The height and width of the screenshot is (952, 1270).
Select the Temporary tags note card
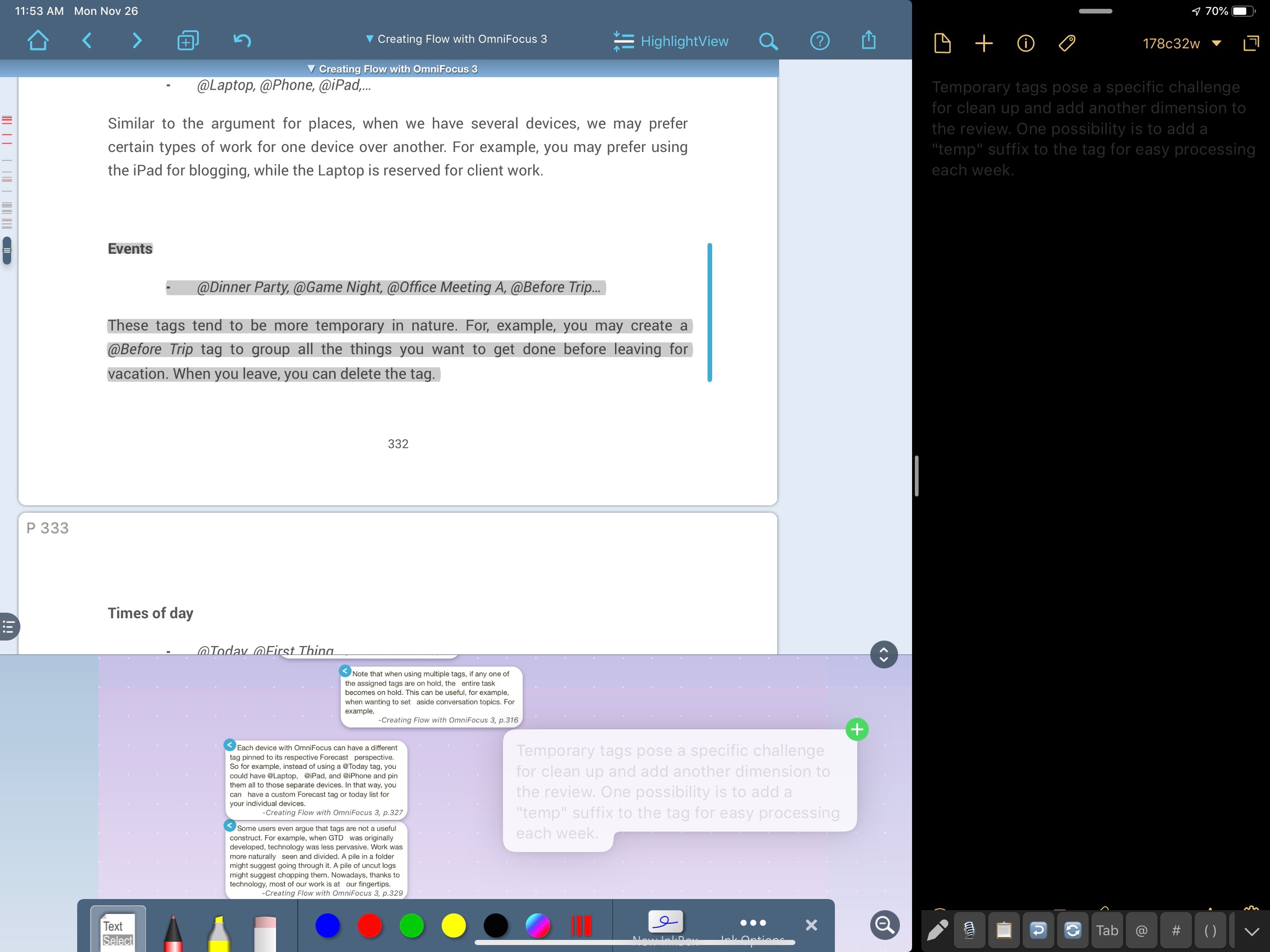[x=679, y=791]
